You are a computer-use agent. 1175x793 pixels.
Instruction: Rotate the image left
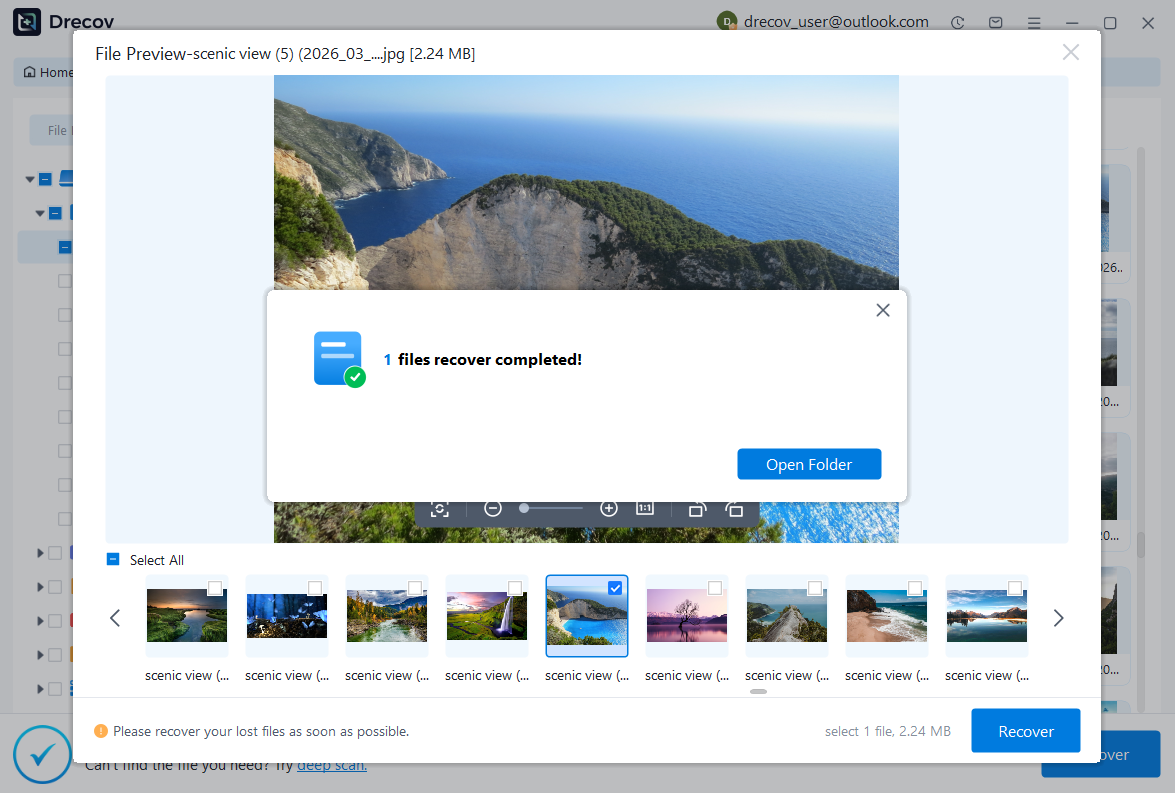click(697, 509)
